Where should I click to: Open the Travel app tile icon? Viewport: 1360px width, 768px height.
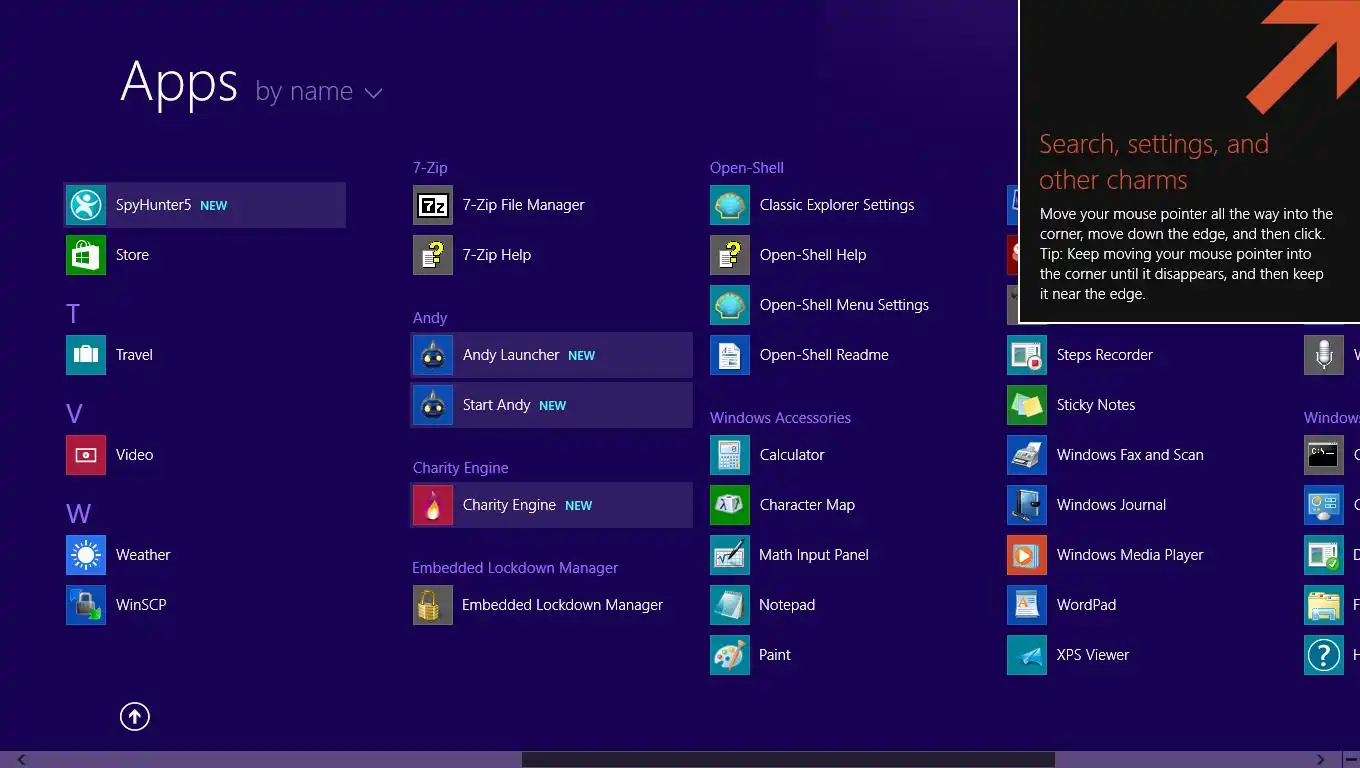(86, 355)
